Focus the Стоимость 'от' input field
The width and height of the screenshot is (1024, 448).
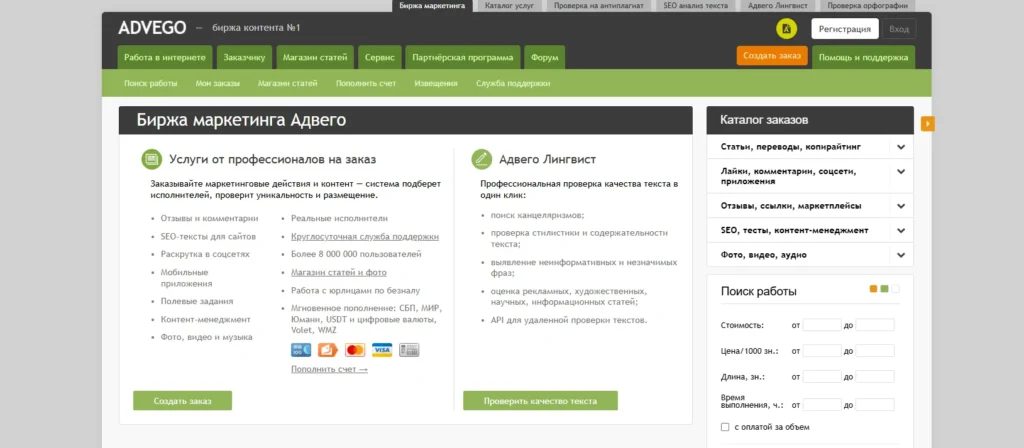pyautogui.click(x=822, y=325)
